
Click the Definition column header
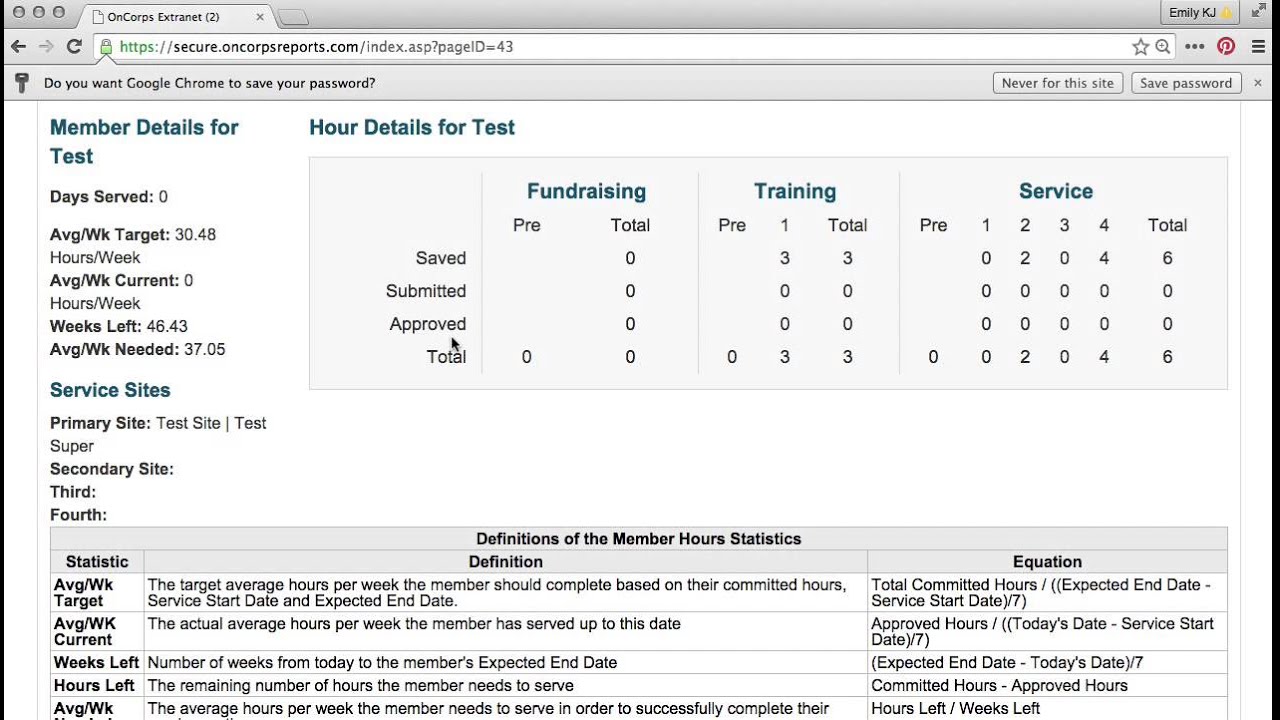coord(506,562)
